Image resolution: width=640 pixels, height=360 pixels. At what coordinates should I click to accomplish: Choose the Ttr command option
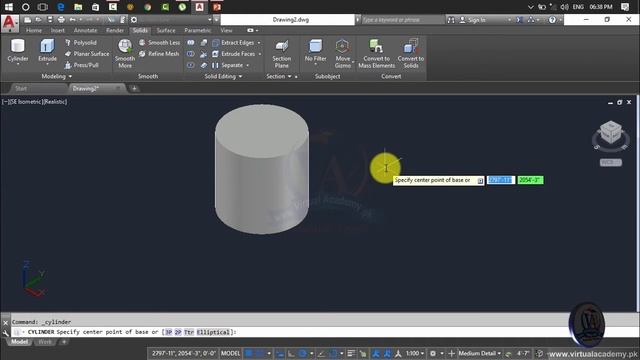point(189,332)
